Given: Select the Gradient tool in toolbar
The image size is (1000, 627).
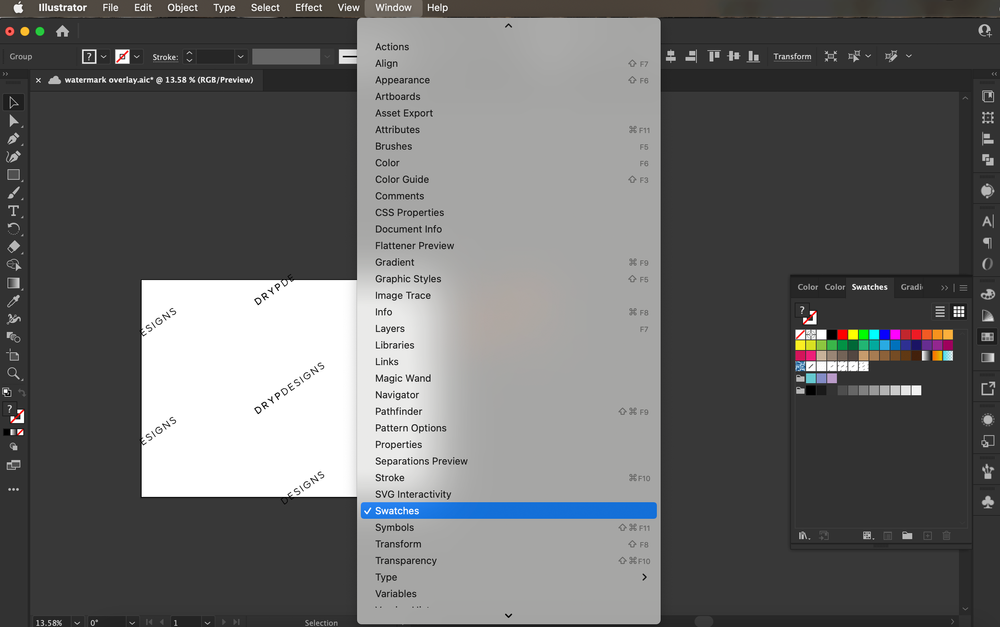Looking at the screenshot, I should click(13, 283).
